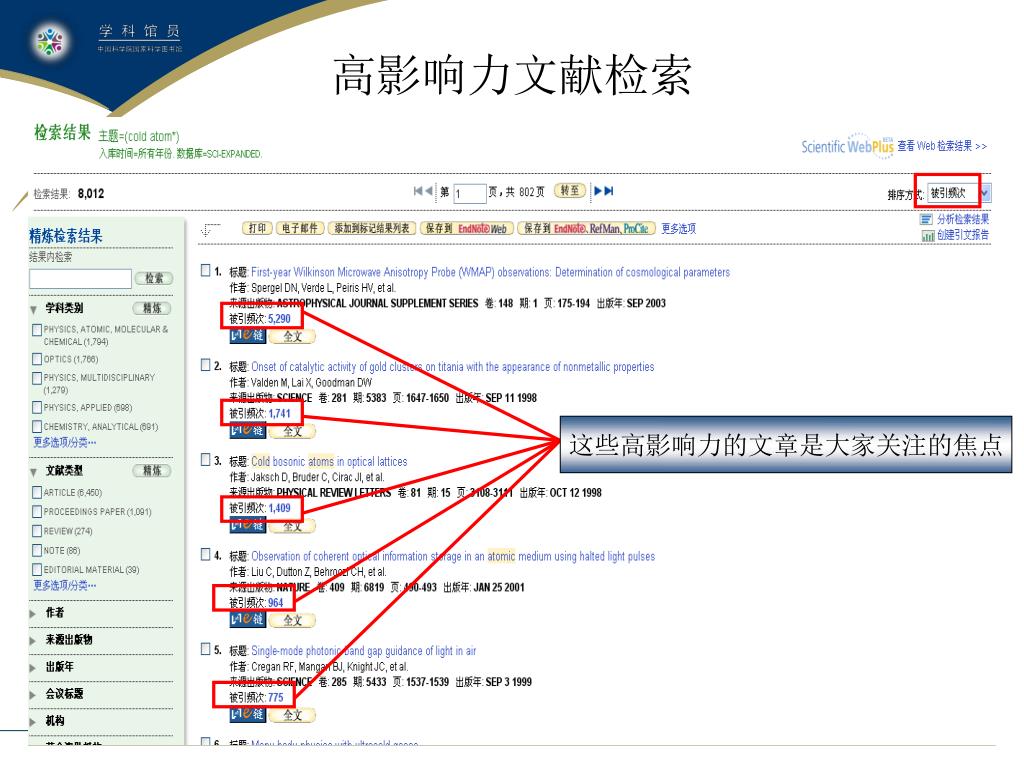Viewport: 1024px width, 768px height.
Task: Expand the 作者 authors section
Action: pyautogui.click(x=33, y=613)
